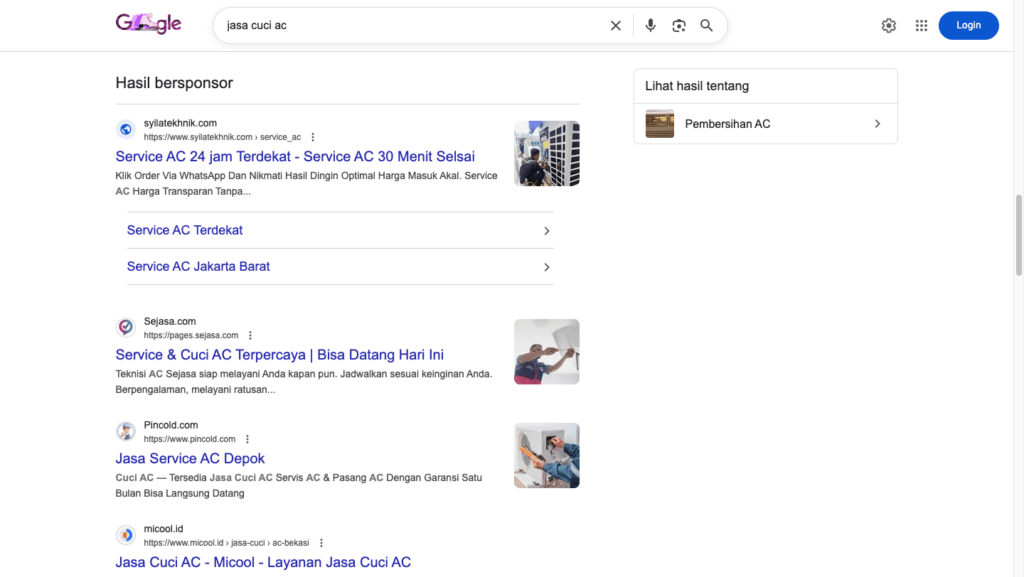Click chevron arrow beside Pembersihan AC

(x=878, y=124)
